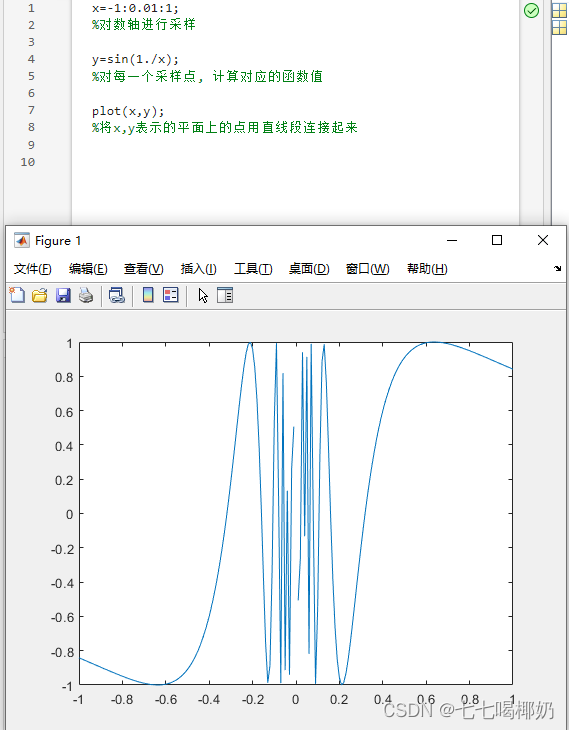Close the Figure 1 window
This screenshot has width=569, height=730.
[542, 240]
